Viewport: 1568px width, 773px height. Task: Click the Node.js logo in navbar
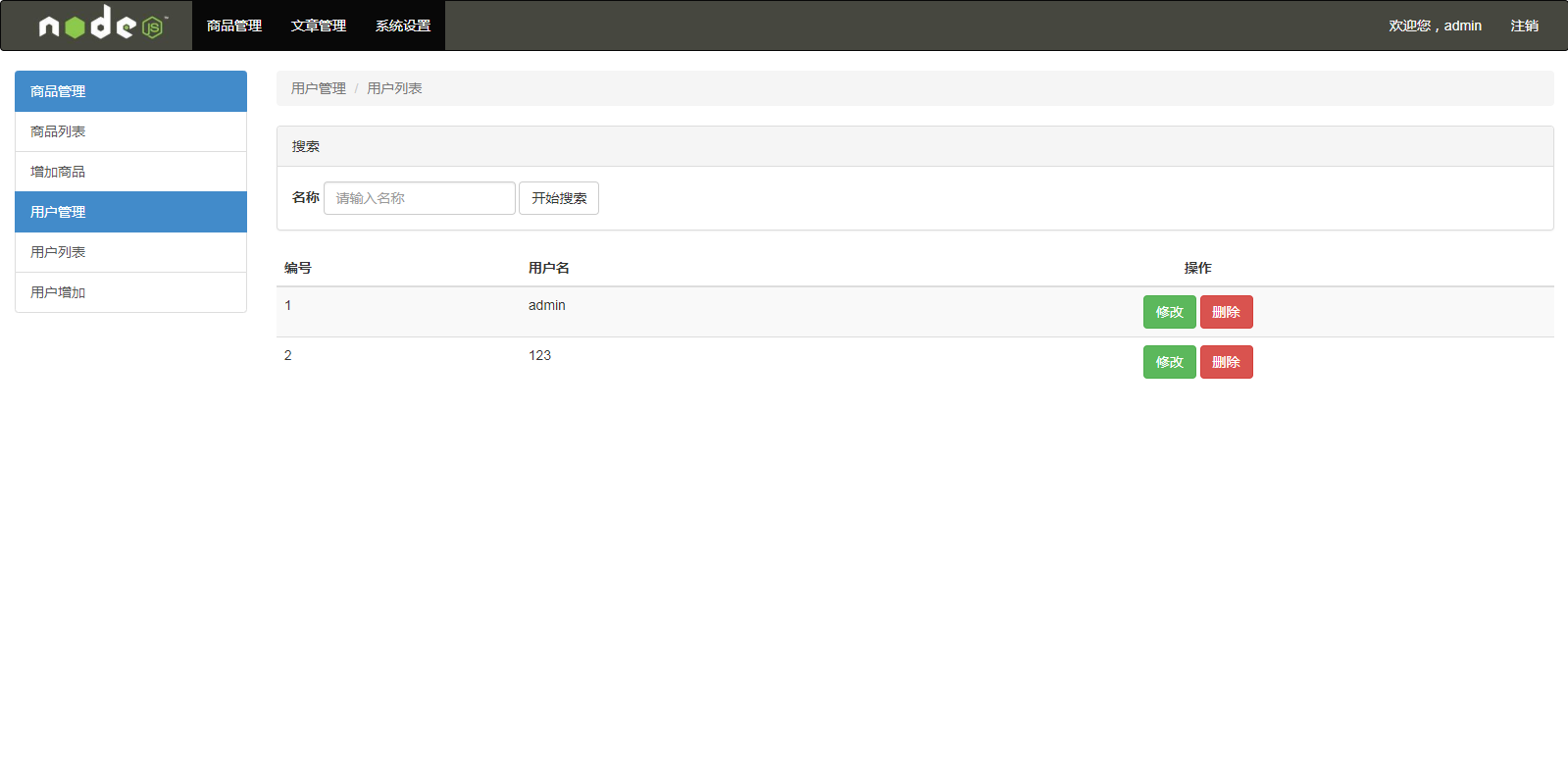click(x=103, y=24)
